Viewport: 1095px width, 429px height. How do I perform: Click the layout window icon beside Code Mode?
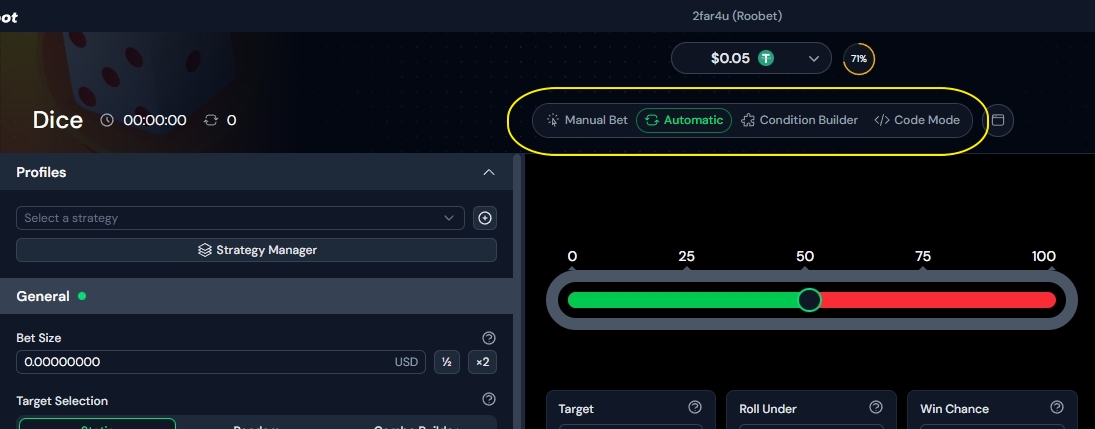point(998,120)
